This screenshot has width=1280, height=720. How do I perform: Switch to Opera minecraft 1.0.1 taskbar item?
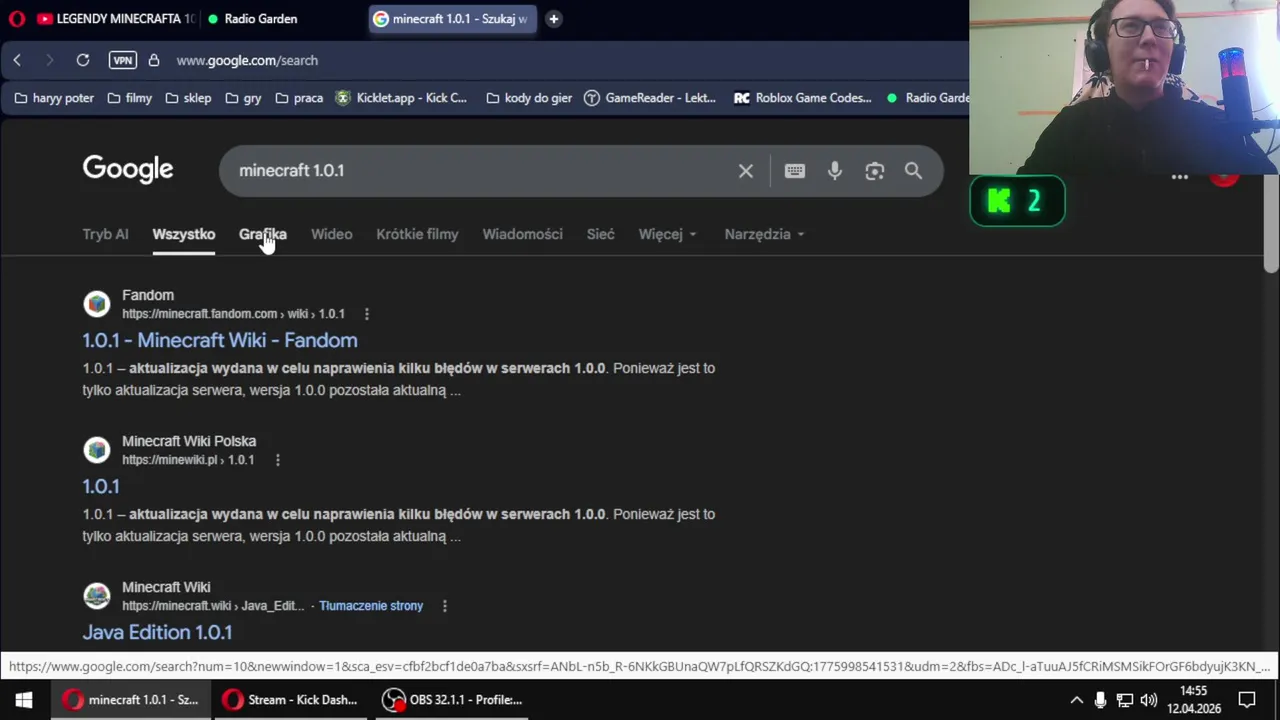point(131,700)
